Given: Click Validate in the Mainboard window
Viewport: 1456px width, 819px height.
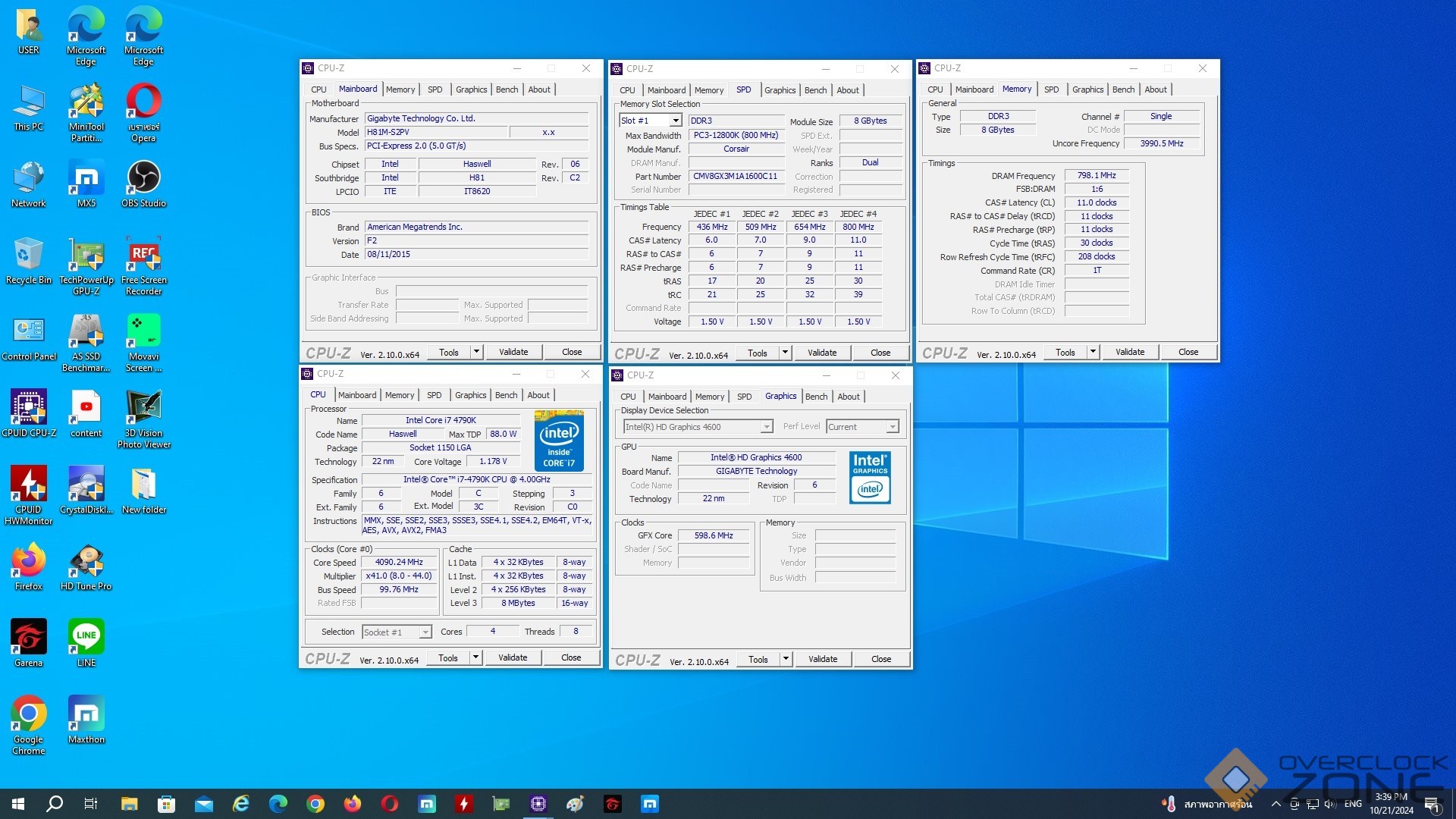Looking at the screenshot, I should click(513, 352).
